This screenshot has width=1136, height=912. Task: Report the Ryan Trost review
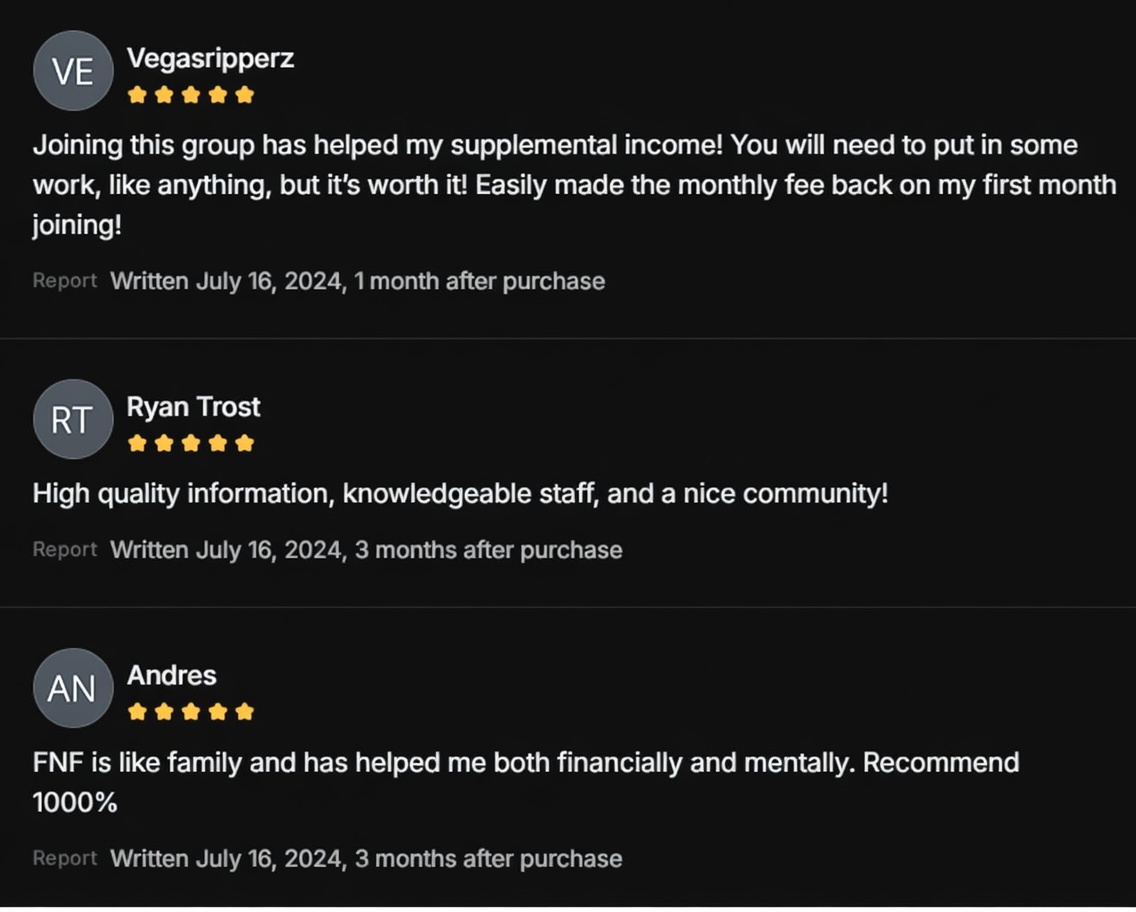64,550
